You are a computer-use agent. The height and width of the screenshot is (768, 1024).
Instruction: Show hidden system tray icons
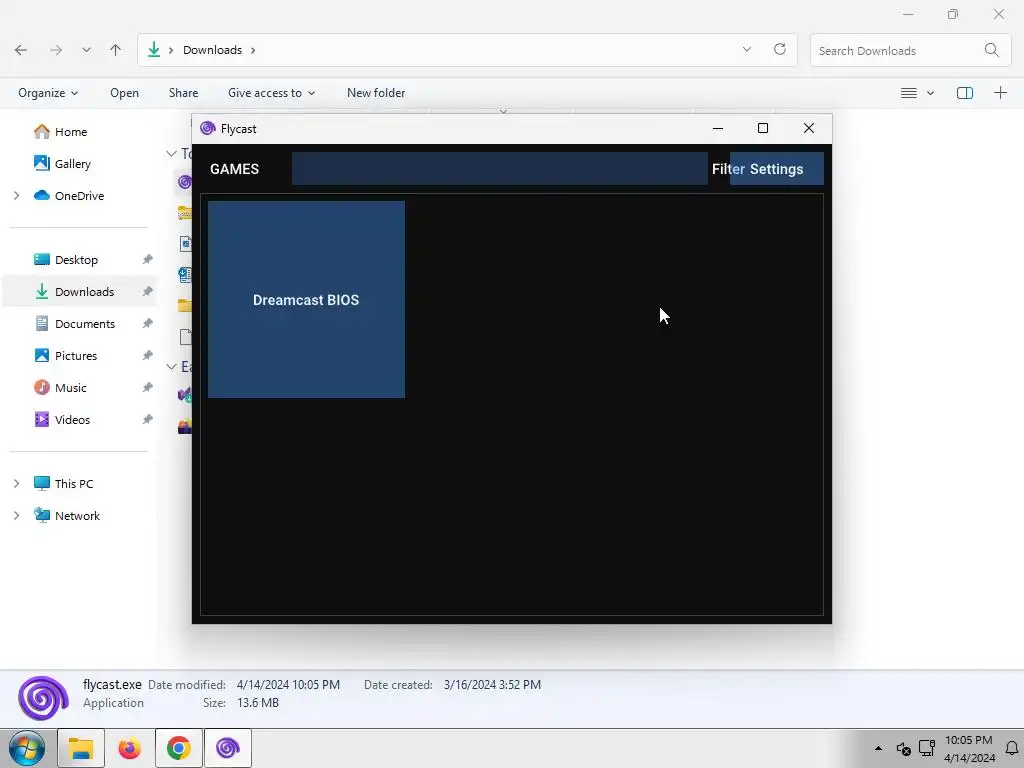pos(878,748)
